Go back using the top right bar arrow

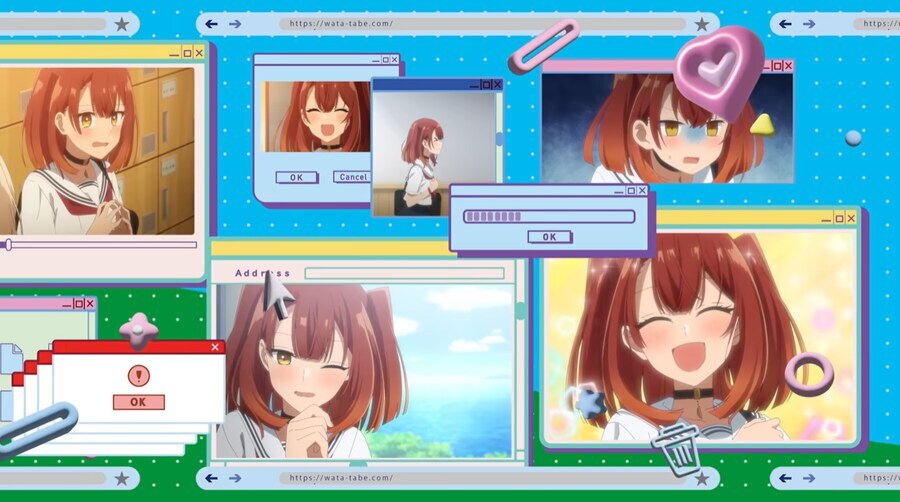click(x=785, y=24)
